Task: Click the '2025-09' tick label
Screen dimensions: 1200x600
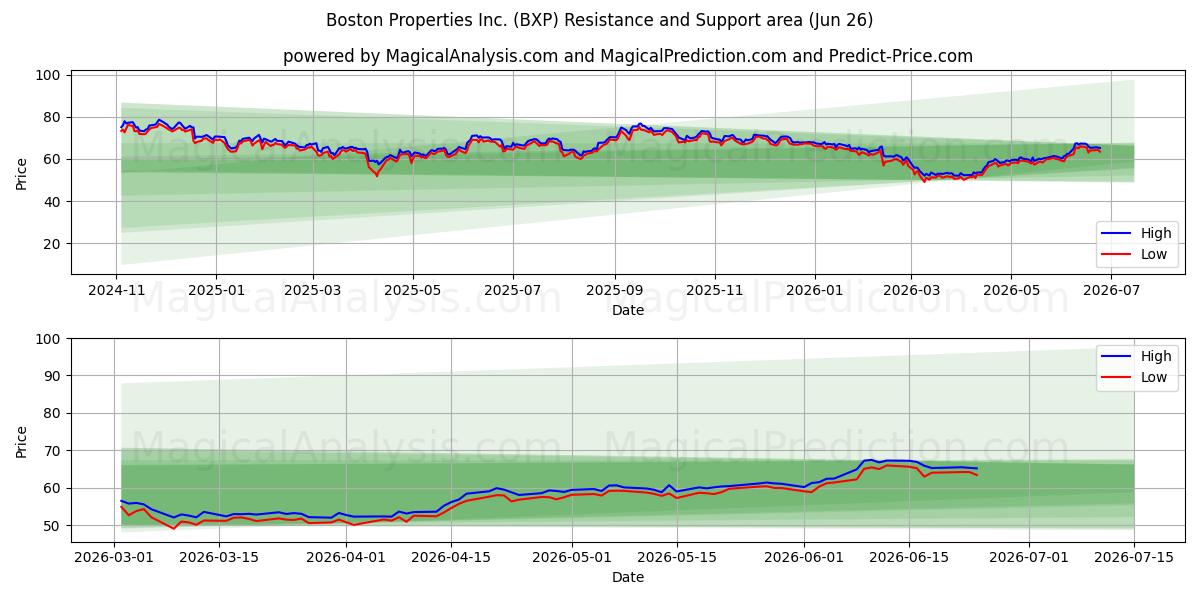Action: [x=614, y=290]
